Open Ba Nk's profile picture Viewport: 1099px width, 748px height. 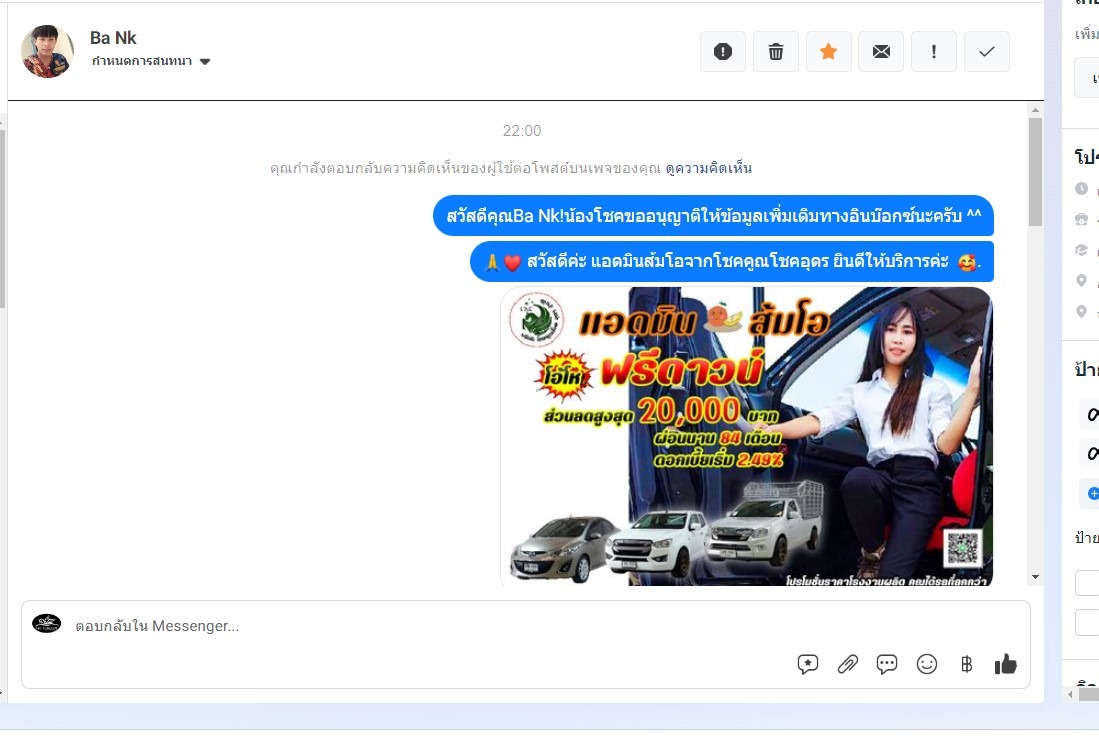[x=47, y=51]
